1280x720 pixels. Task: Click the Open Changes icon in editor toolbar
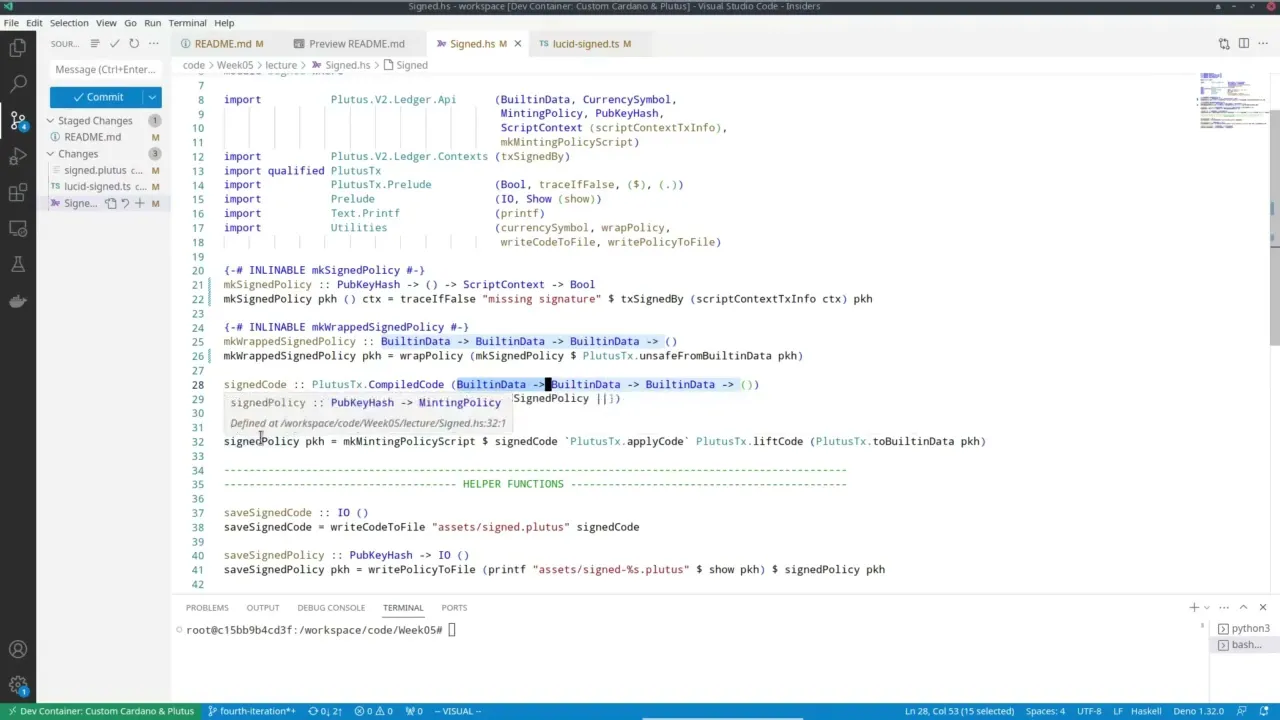1223,43
